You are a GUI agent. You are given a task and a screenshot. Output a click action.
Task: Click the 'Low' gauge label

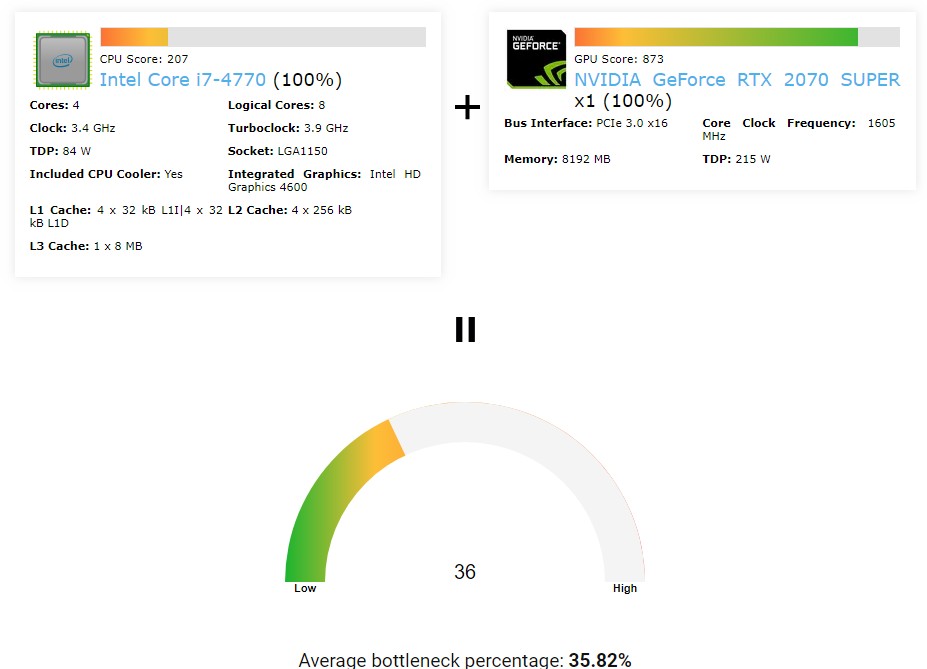[305, 589]
